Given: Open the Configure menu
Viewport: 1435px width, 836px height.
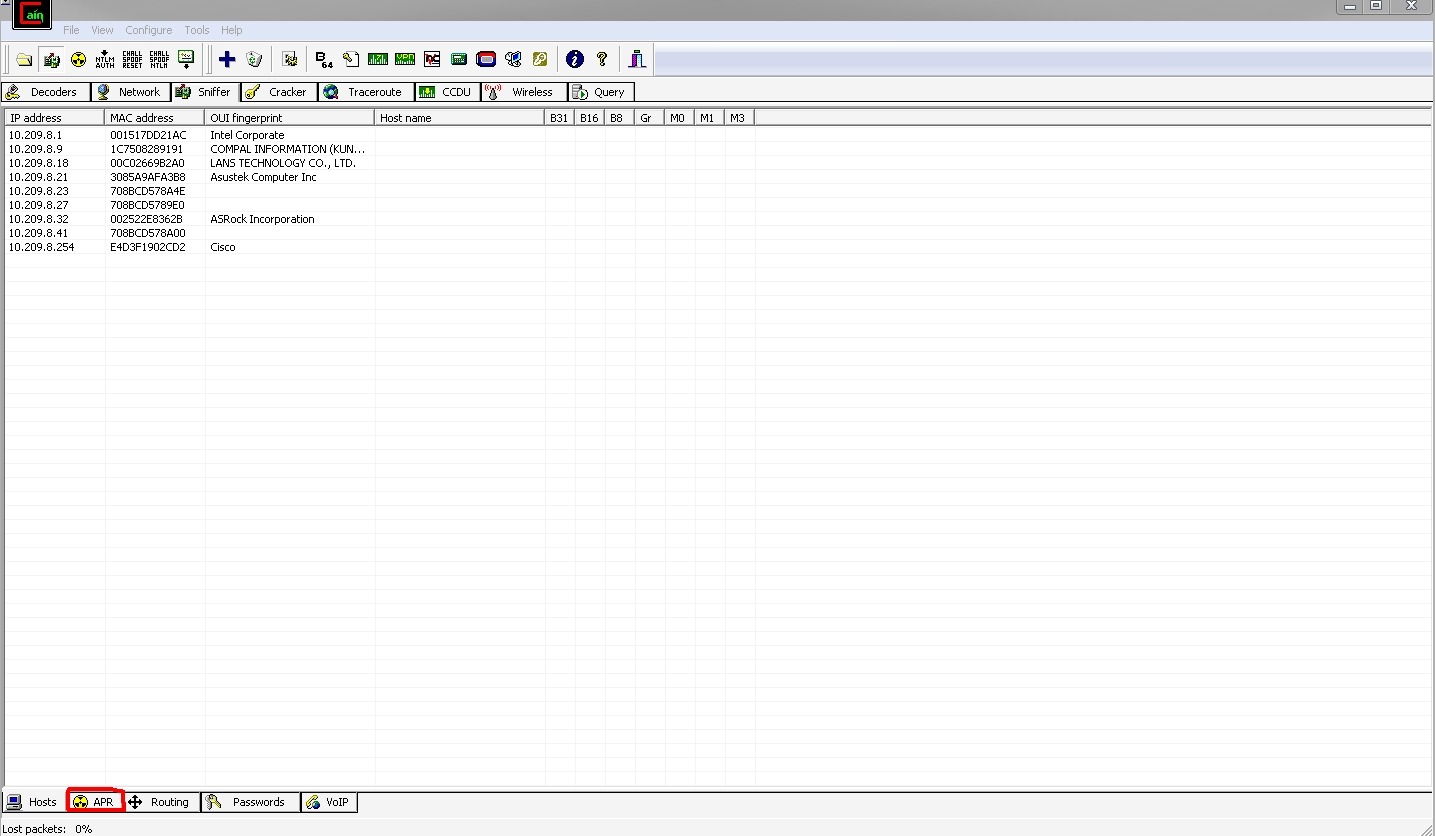Looking at the screenshot, I should 149,31.
